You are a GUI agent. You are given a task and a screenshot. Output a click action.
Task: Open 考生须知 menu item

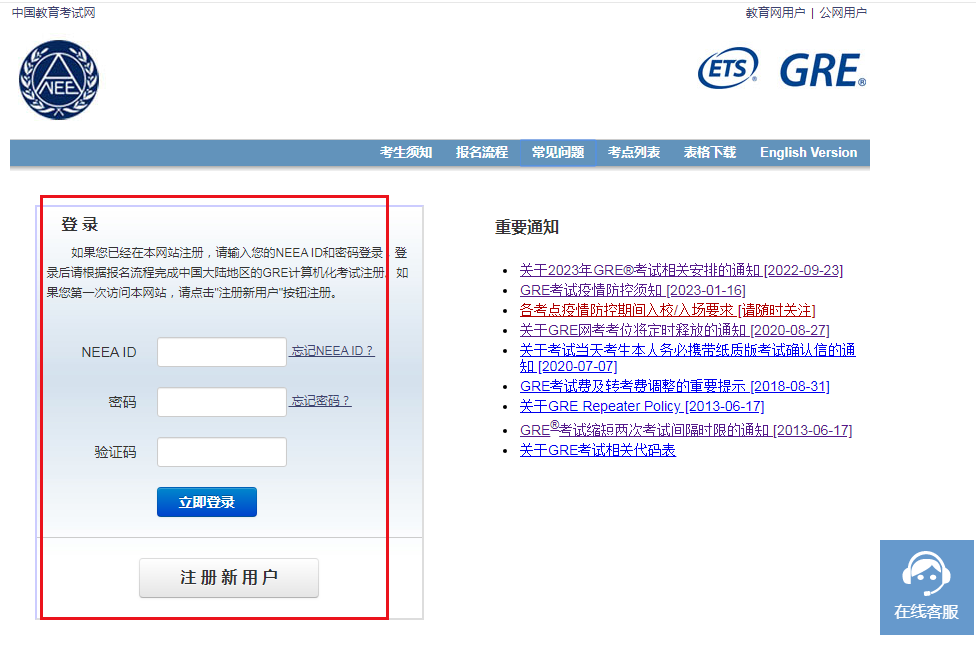tap(406, 153)
